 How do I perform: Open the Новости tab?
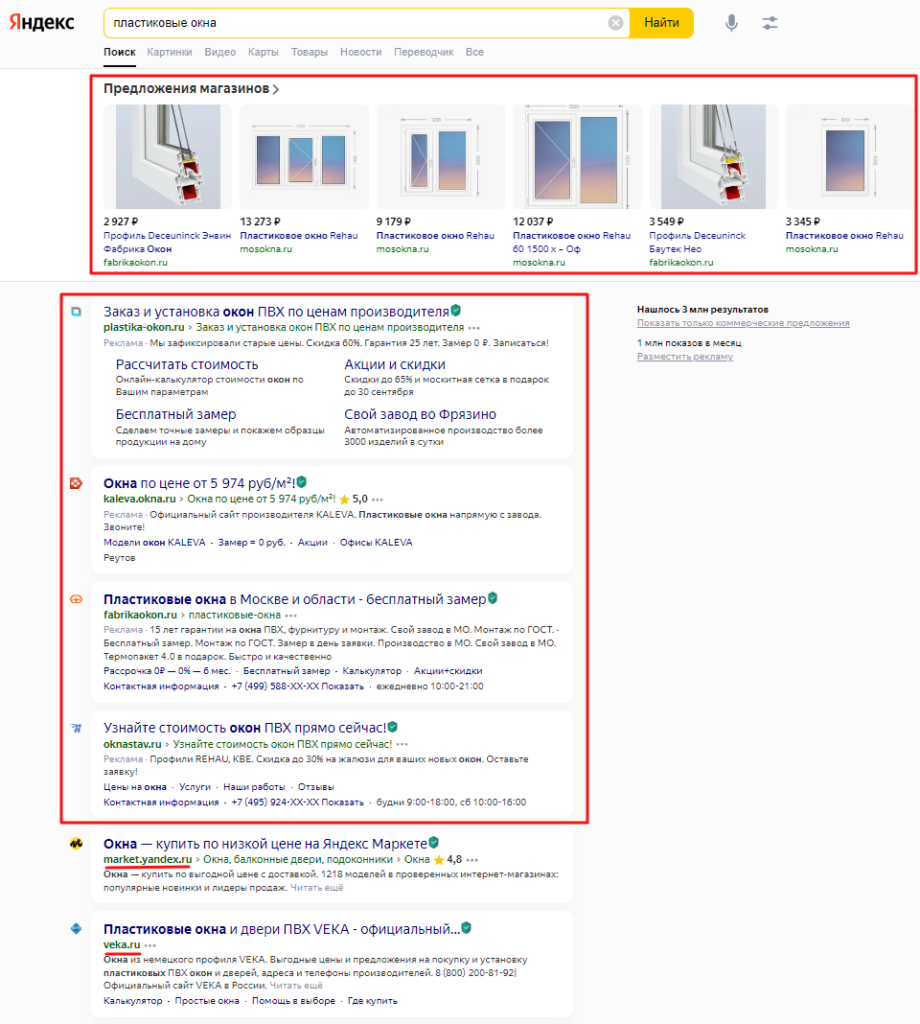pyautogui.click(x=360, y=52)
